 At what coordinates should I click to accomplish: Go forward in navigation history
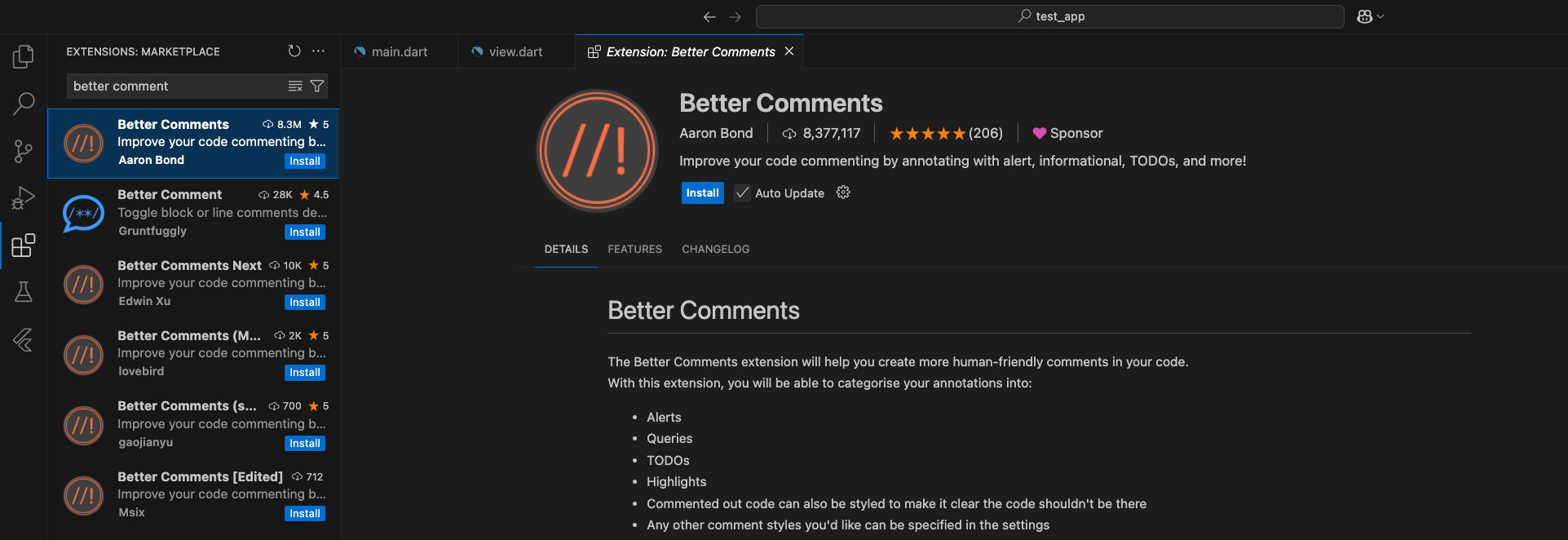point(735,16)
